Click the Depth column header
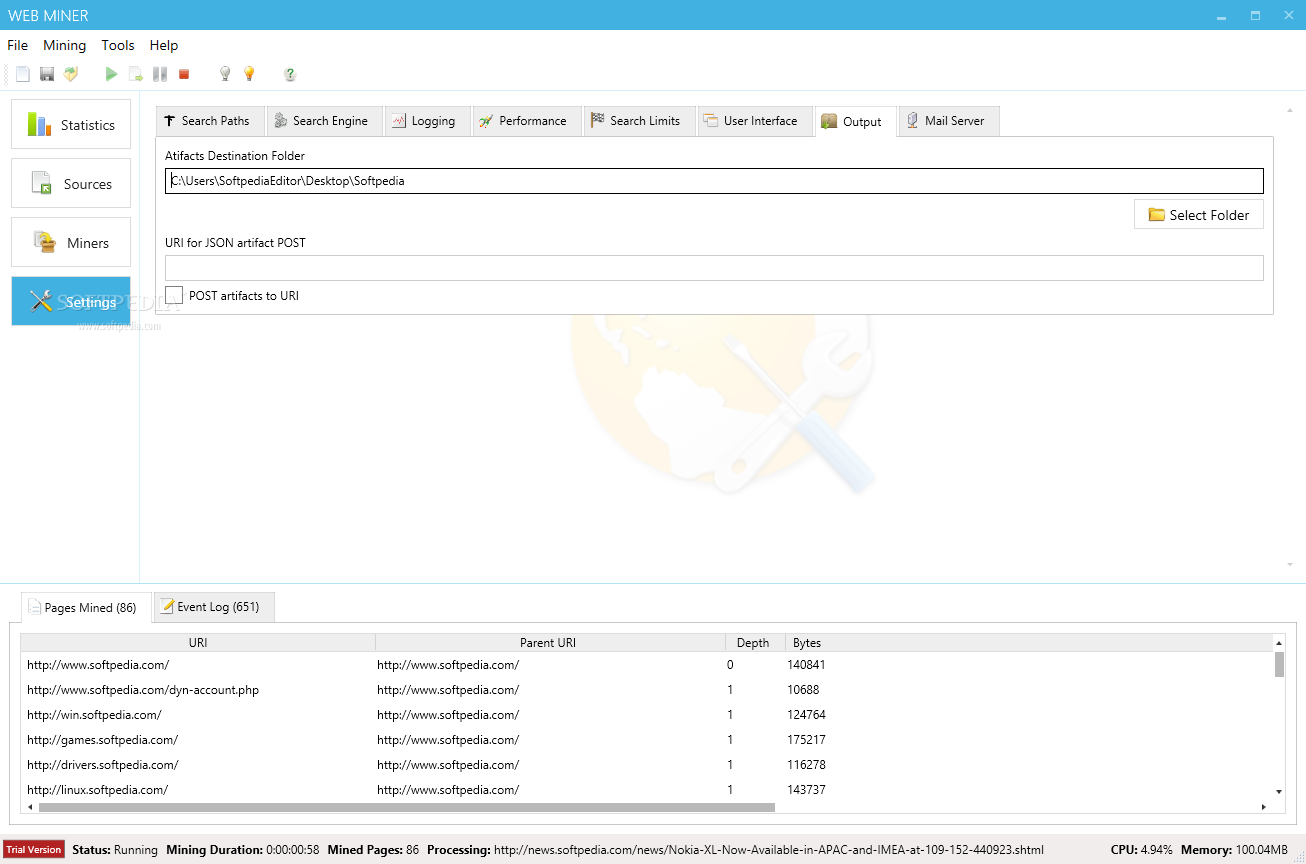This screenshot has height=864, width=1306. [x=754, y=643]
